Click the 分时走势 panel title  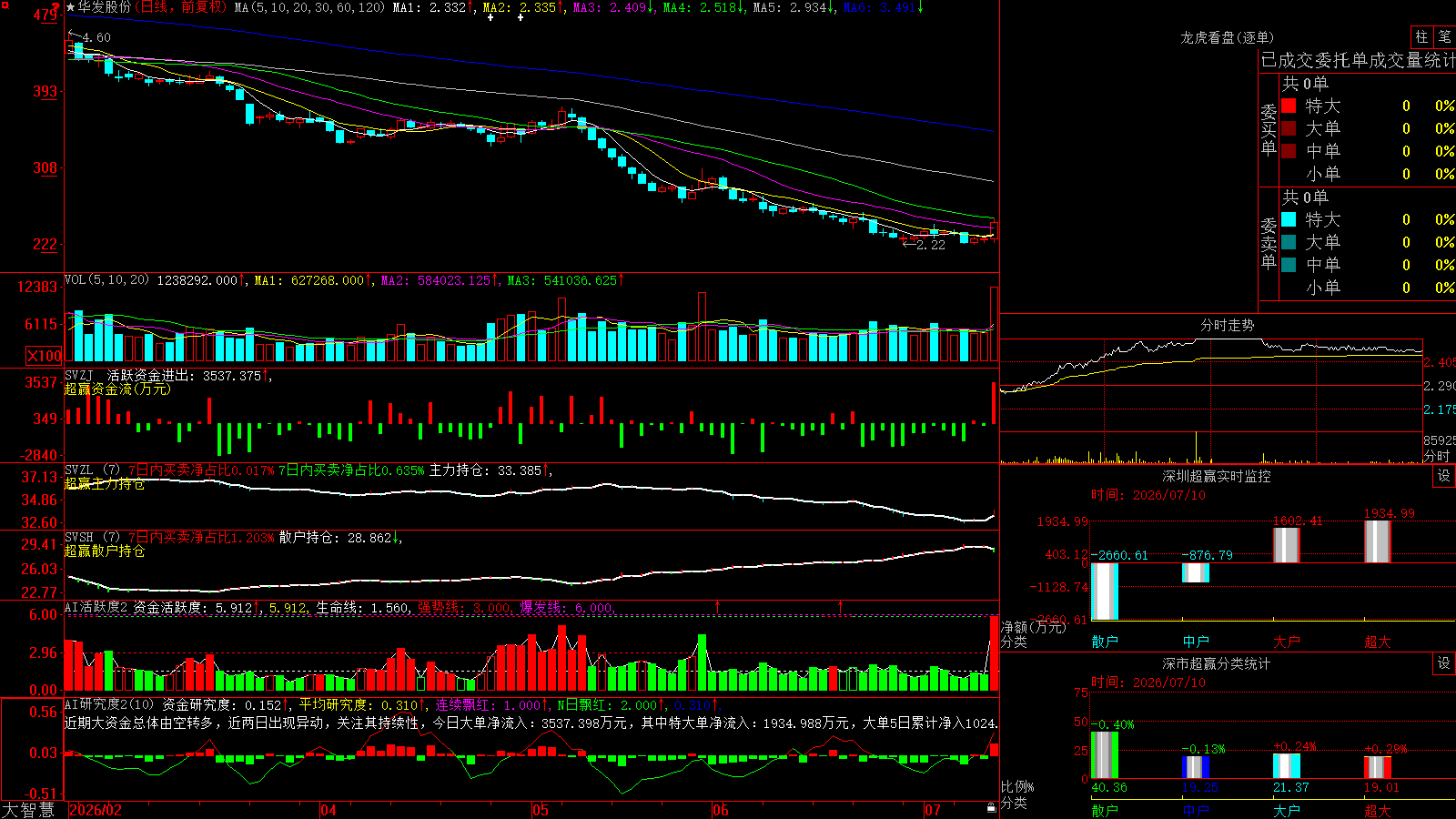click(x=1228, y=325)
